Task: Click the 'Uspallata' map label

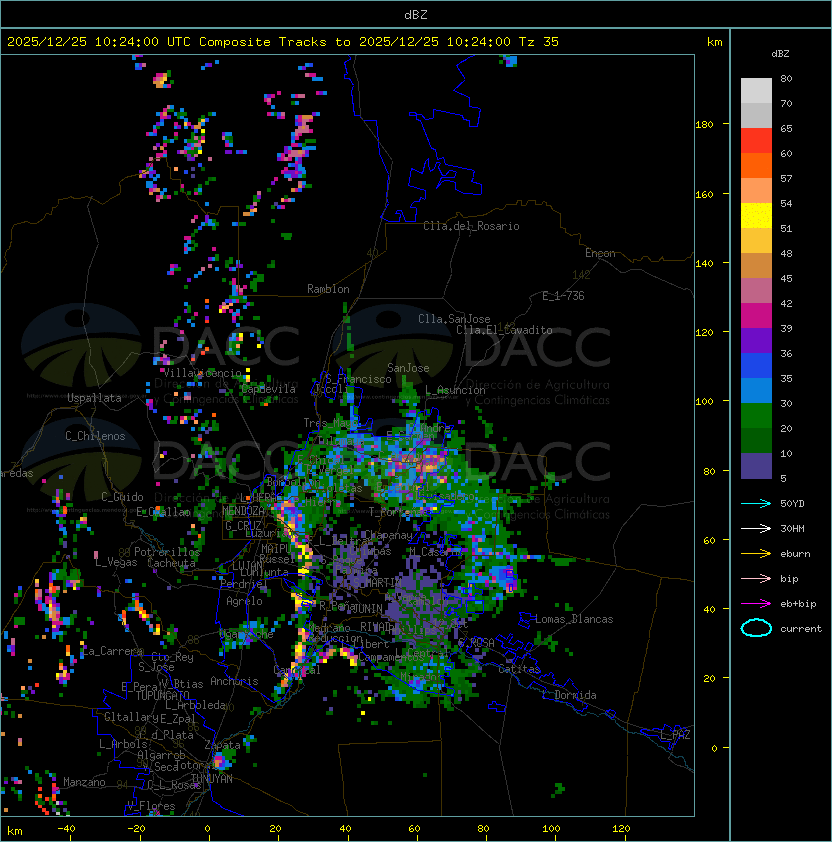Action: tap(94, 398)
